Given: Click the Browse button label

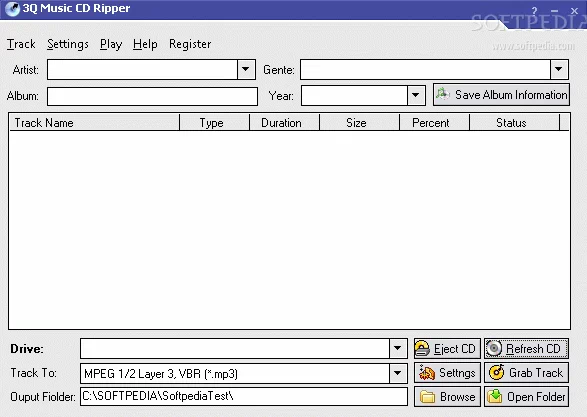Looking at the screenshot, I should coord(457,397).
